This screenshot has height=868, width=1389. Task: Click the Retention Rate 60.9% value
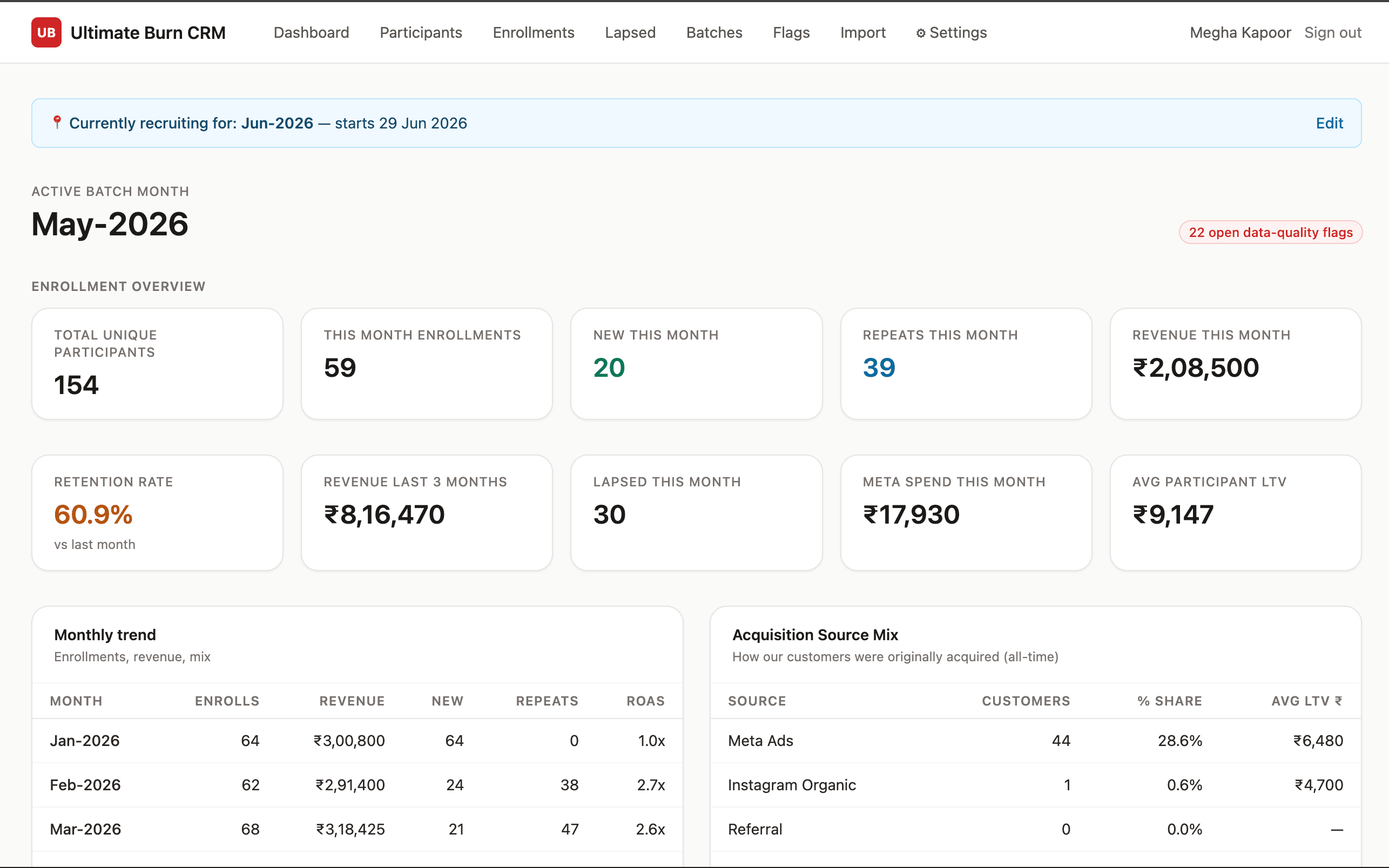(93, 514)
